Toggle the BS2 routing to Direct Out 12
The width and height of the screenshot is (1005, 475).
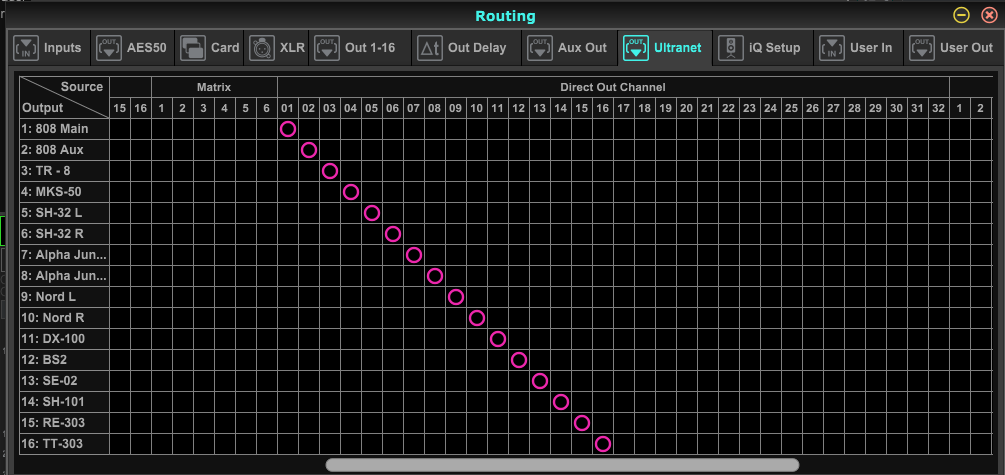pyautogui.click(x=519, y=360)
